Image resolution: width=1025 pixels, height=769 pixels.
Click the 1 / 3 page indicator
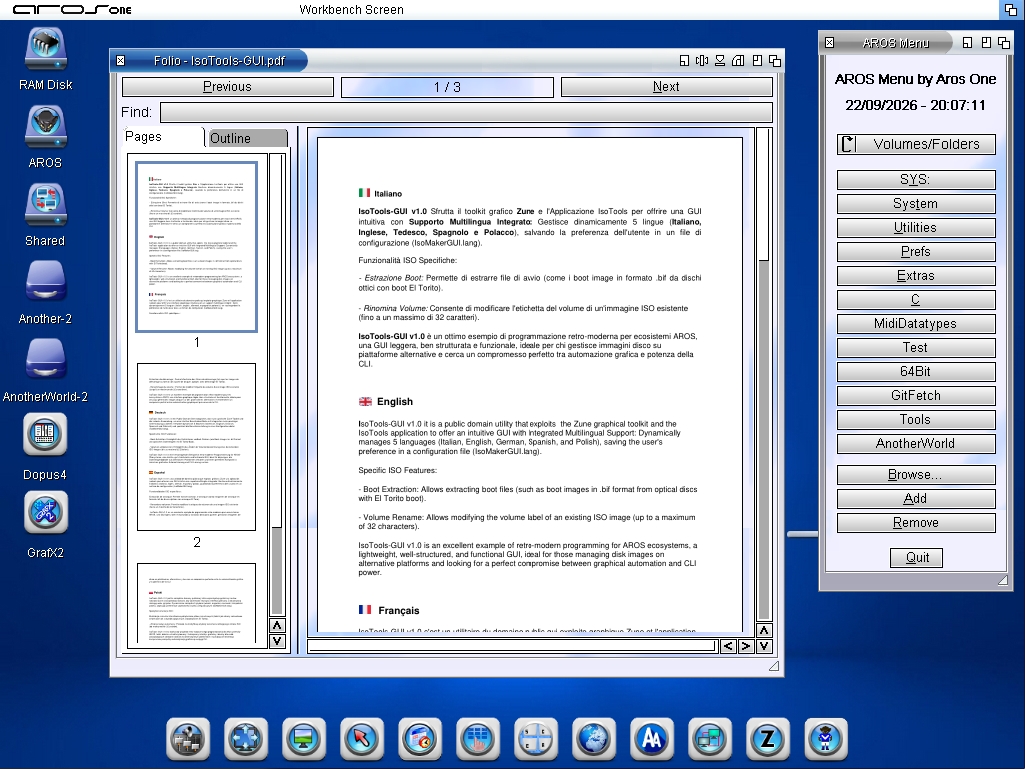pyautogui.click(x=447, y=87)
